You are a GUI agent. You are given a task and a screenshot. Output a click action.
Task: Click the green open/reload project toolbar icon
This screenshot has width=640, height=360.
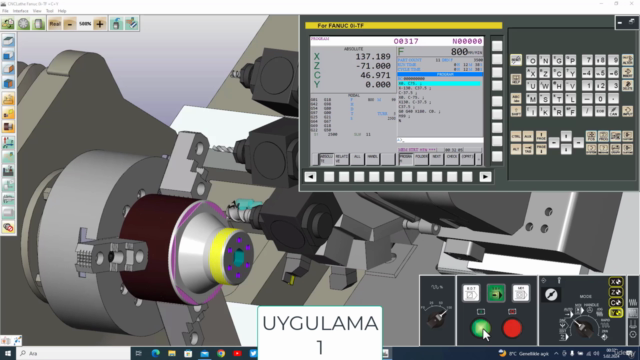tap(8, 24)
